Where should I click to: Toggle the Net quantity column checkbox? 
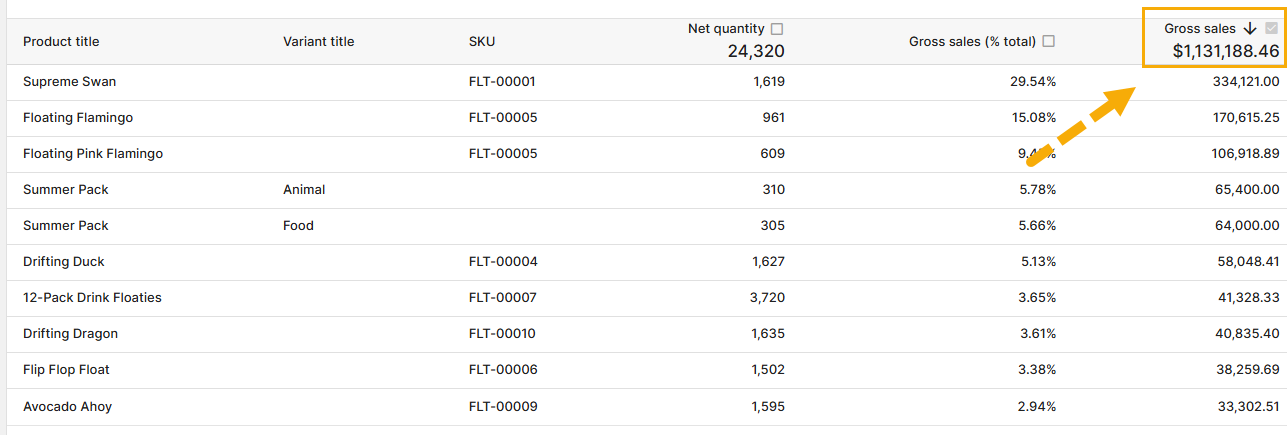click(x=777, y=29)
